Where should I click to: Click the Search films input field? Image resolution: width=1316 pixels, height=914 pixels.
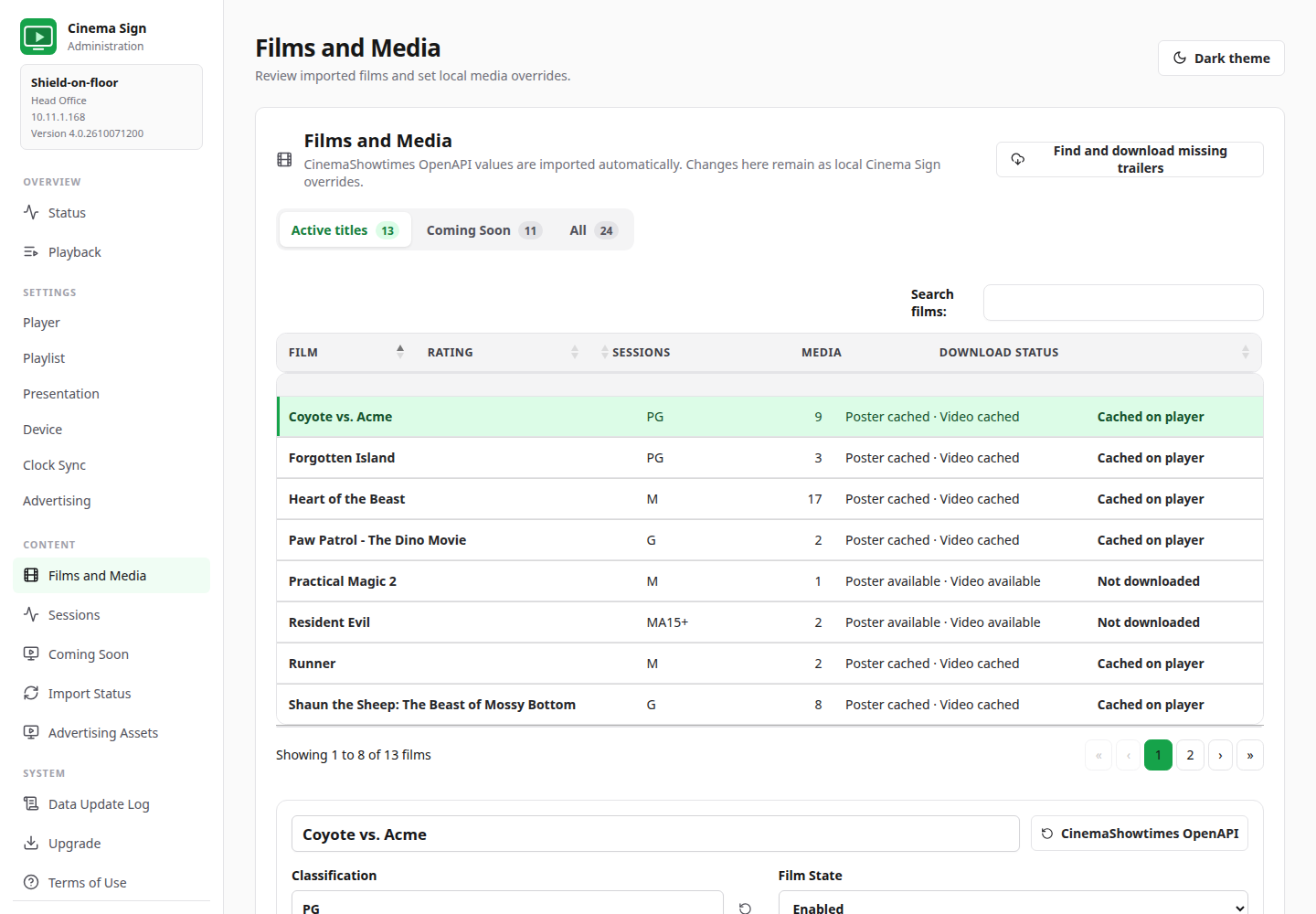coord(1123,303)
